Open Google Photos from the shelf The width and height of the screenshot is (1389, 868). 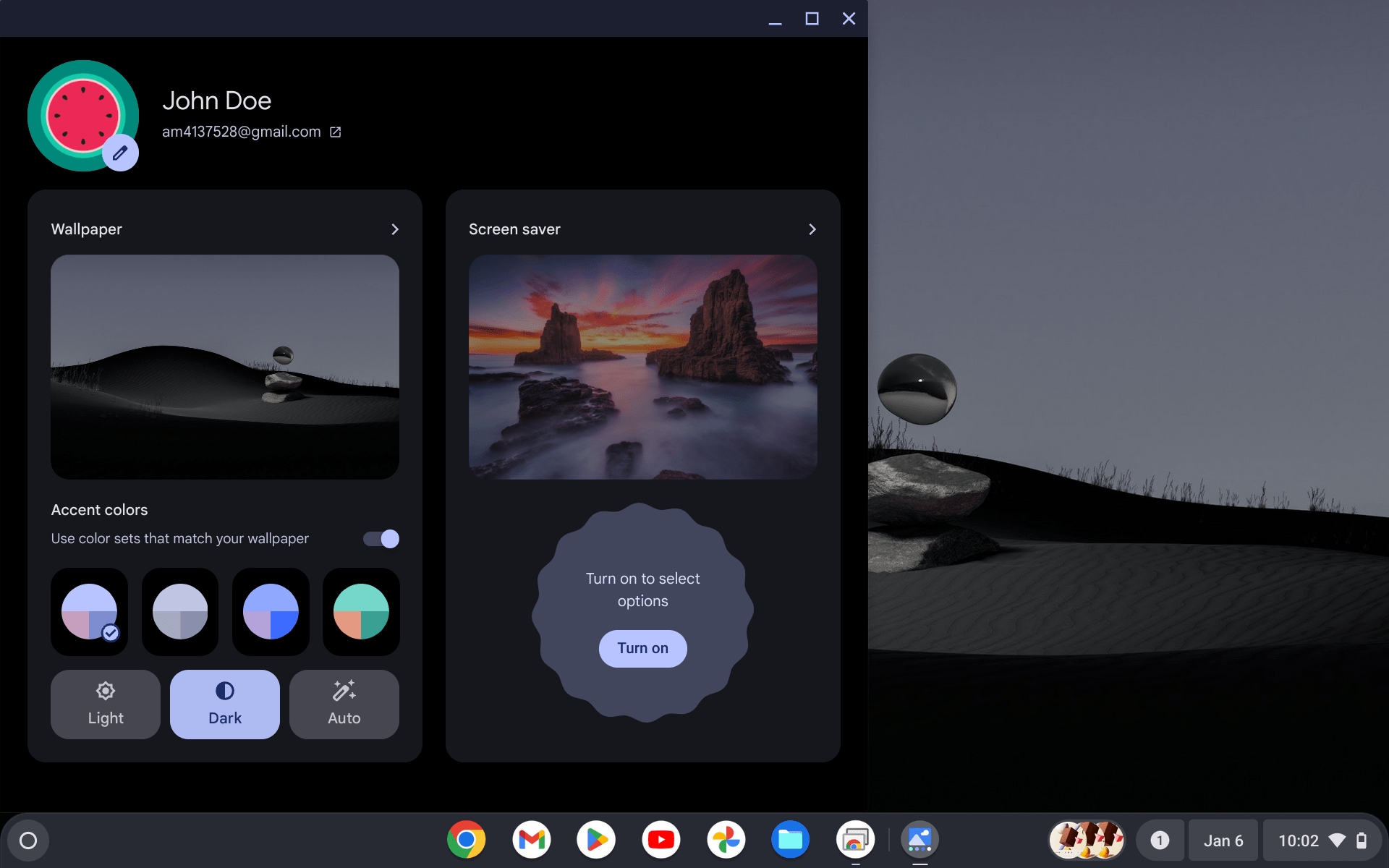coord(726,840)
